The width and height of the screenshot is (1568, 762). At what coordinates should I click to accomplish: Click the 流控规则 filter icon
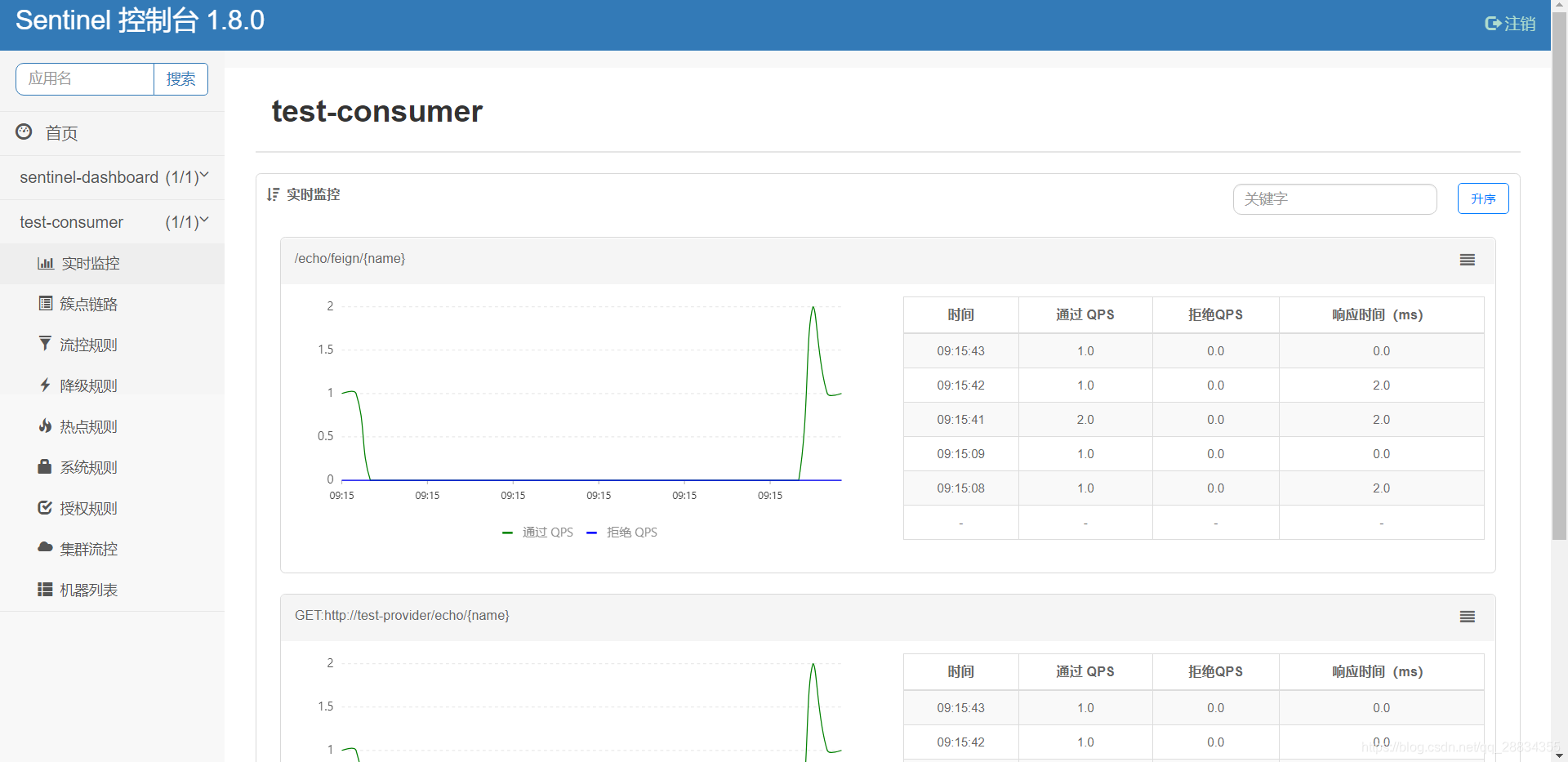pyautogui.click(x=46, y=344)
